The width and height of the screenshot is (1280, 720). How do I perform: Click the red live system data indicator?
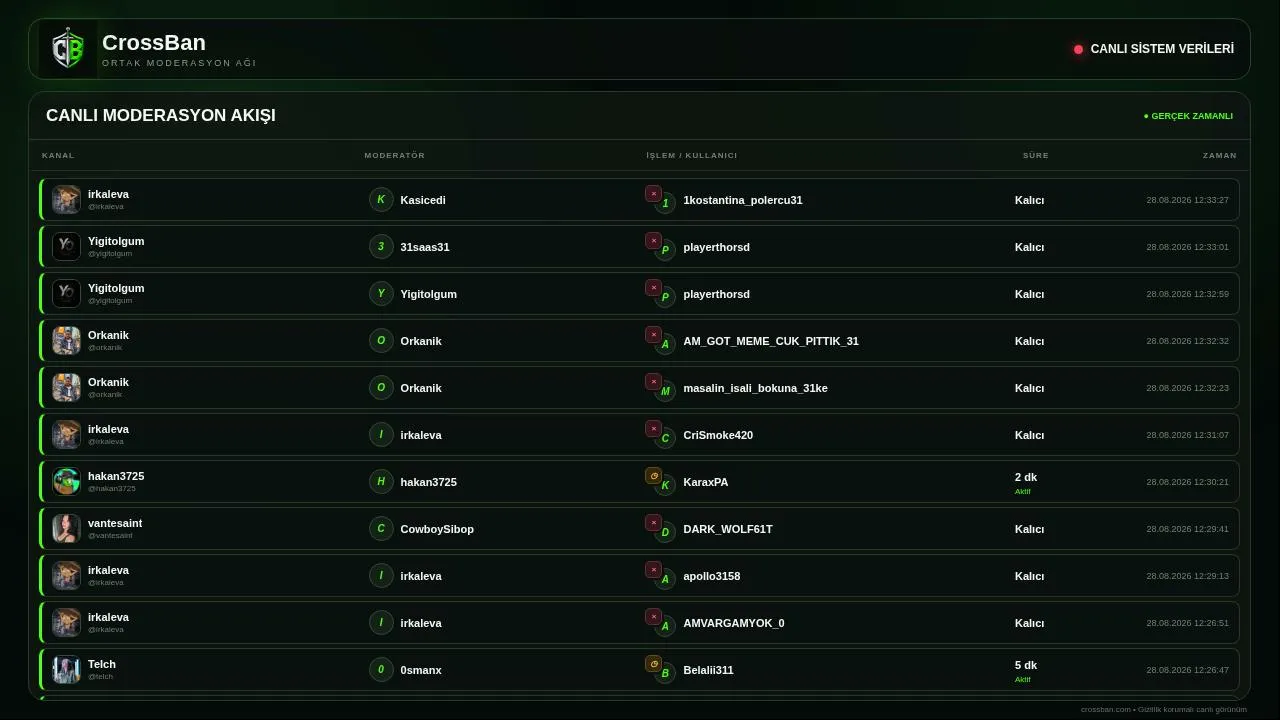pyautogui.click(x=1078, y=49)
